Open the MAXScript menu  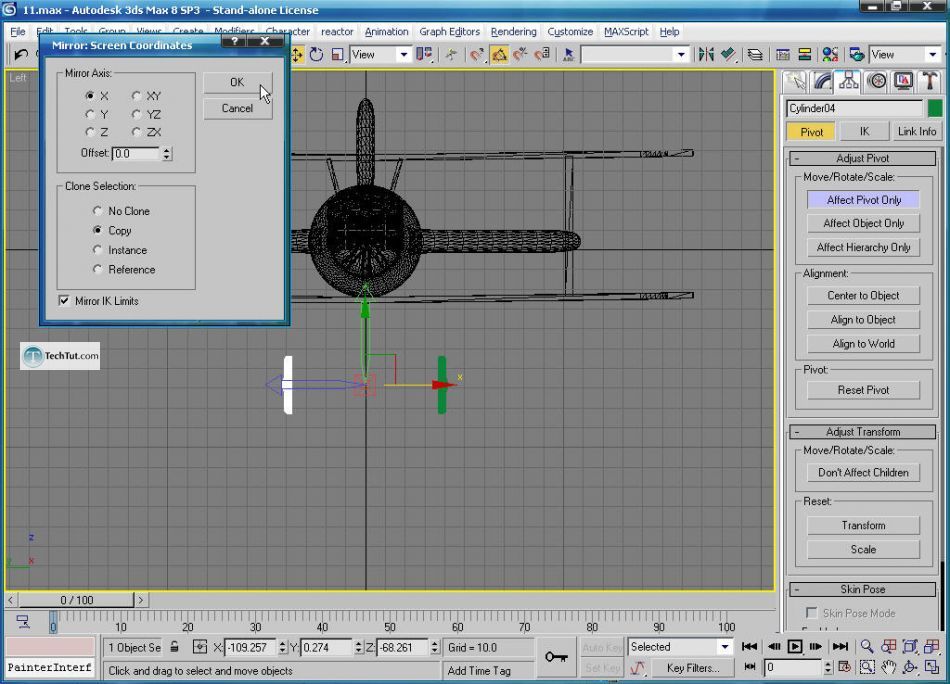point(626,32)
